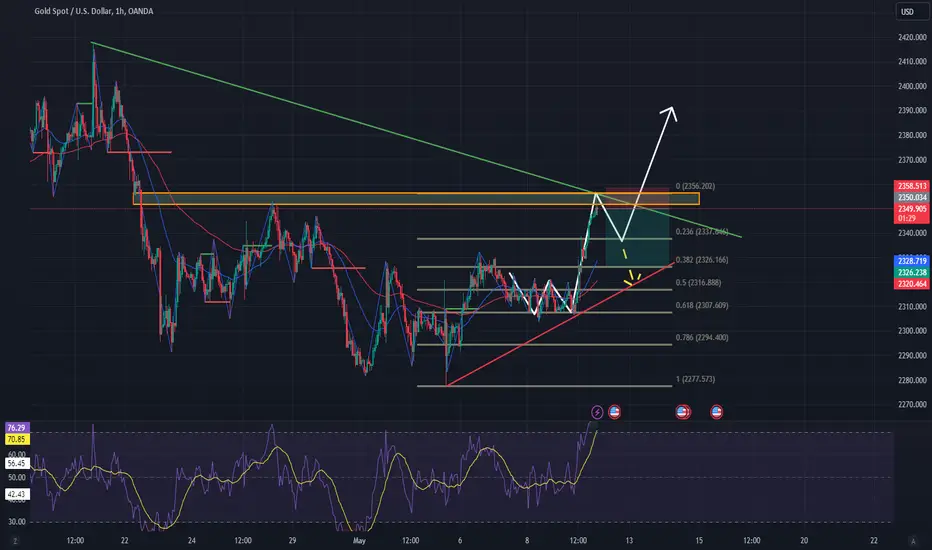Select the Fibonacci 0.5 (2316.888) label
This screenshot has width=932, height=550.
pyautogui.click(x=698, y=282)
